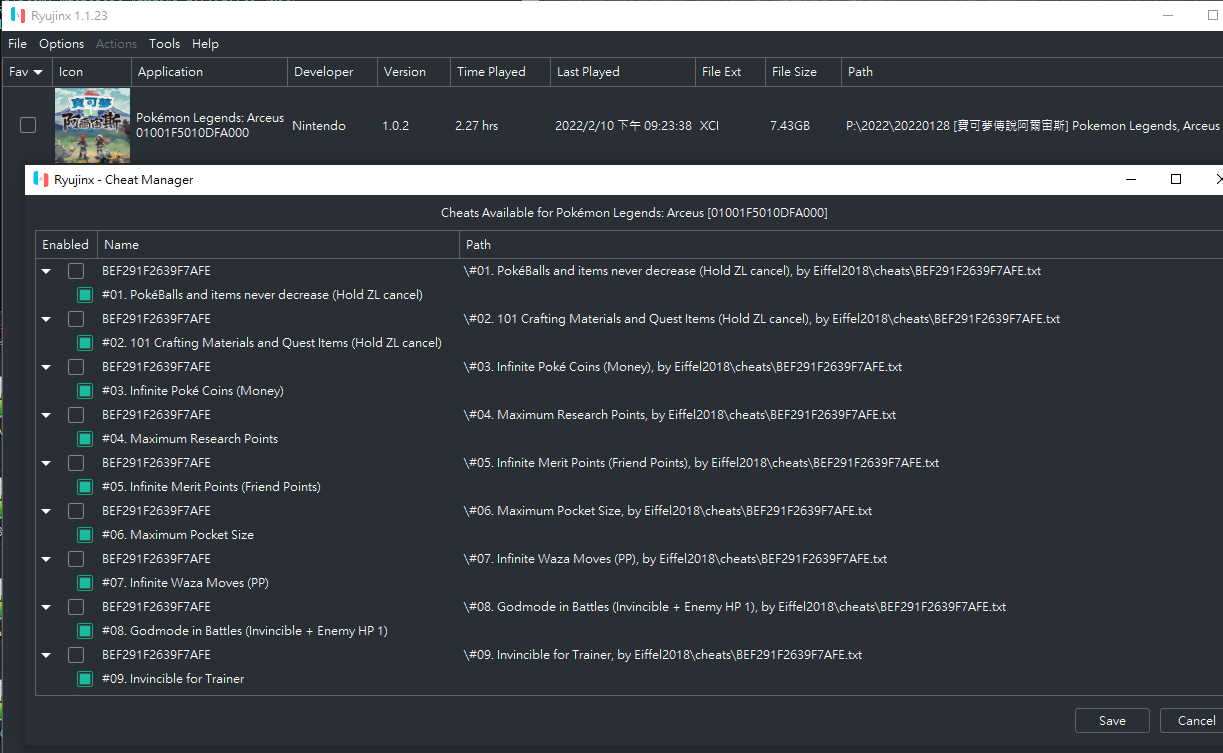The height and width of the screenshot is (753, 1223).
Task: Toggle favorite checkbox for Pokémon Legends: Arceus
Action: pos(28,126)
